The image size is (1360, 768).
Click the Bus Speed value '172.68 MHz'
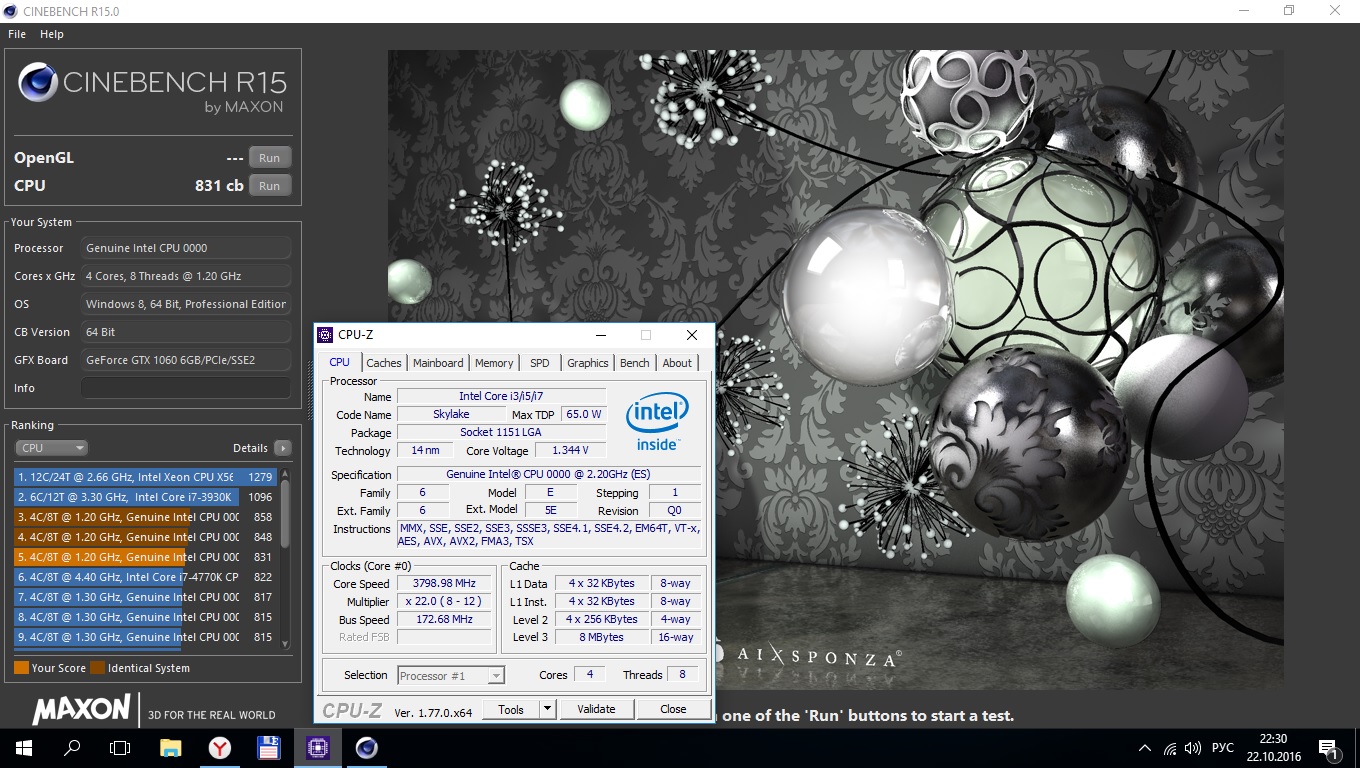coord(445,619)
